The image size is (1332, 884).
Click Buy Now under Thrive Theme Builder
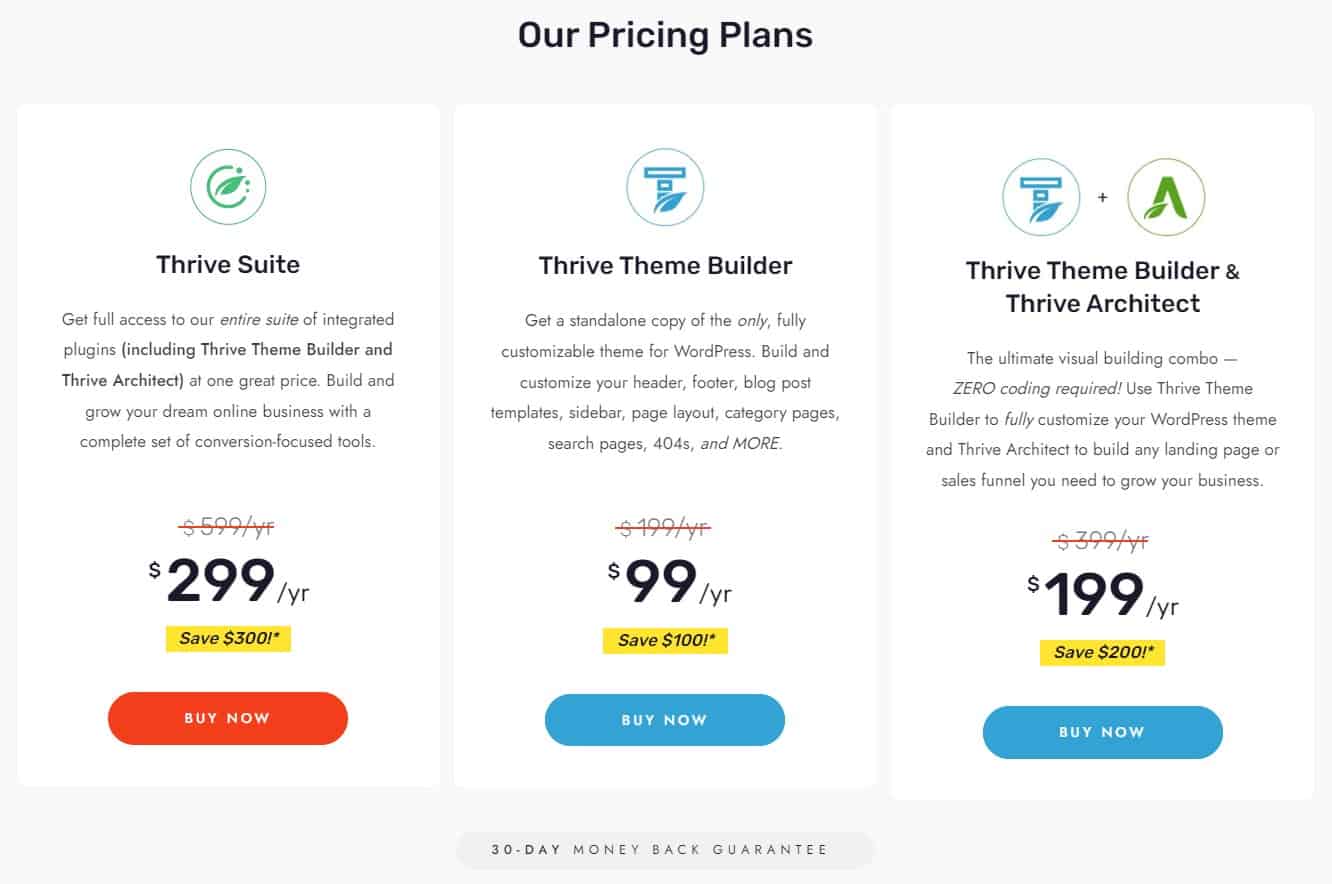[665, 720]
